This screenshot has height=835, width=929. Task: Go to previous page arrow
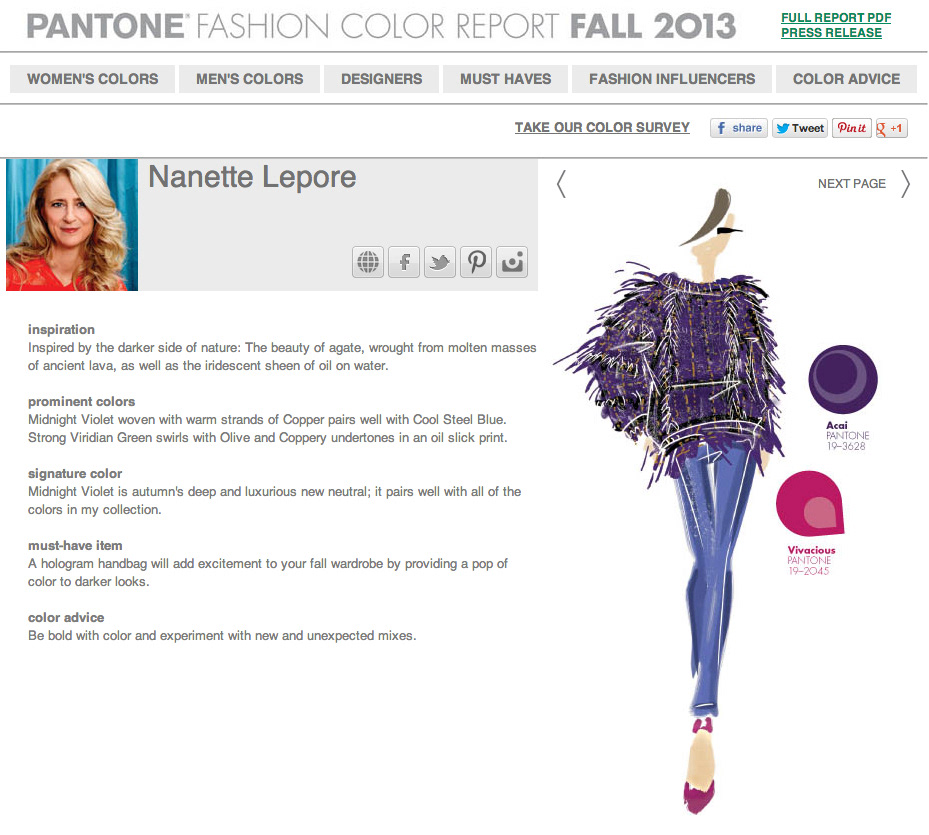(x=561, y=184)
